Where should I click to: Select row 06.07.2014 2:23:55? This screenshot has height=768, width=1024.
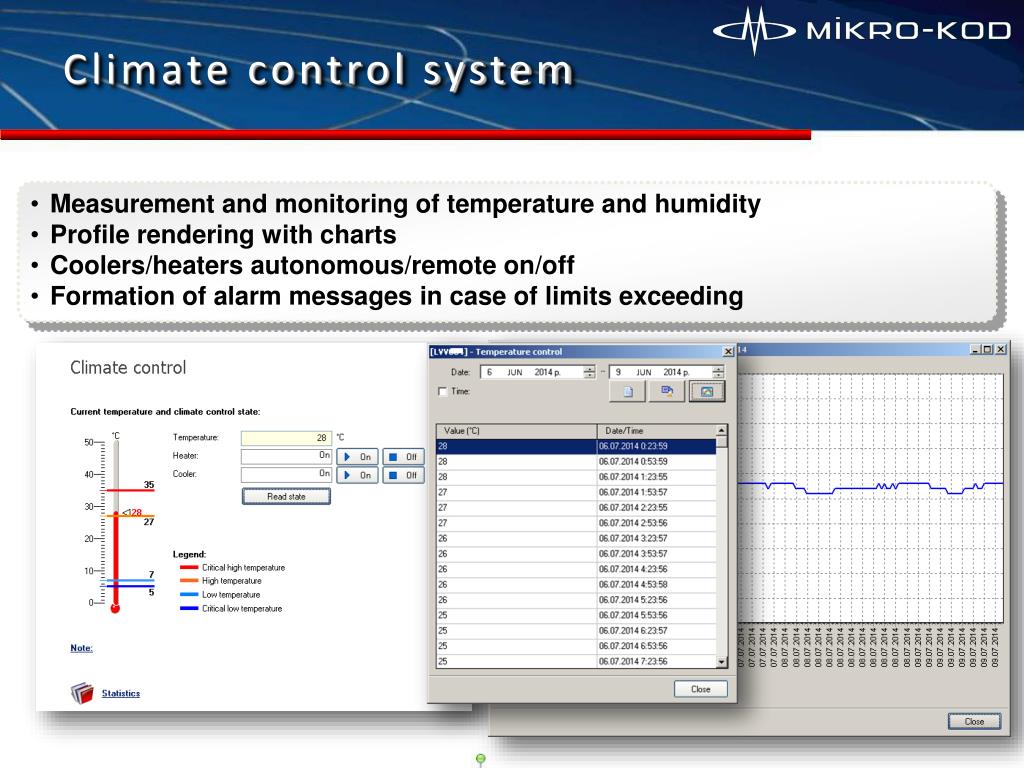click(576, 507)
